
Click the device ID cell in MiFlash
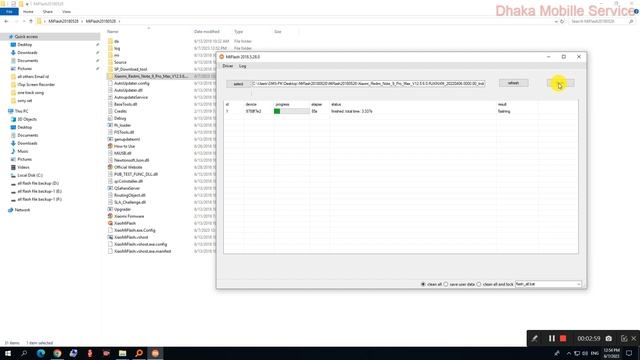pyautogui.click(x=253, y=111)
